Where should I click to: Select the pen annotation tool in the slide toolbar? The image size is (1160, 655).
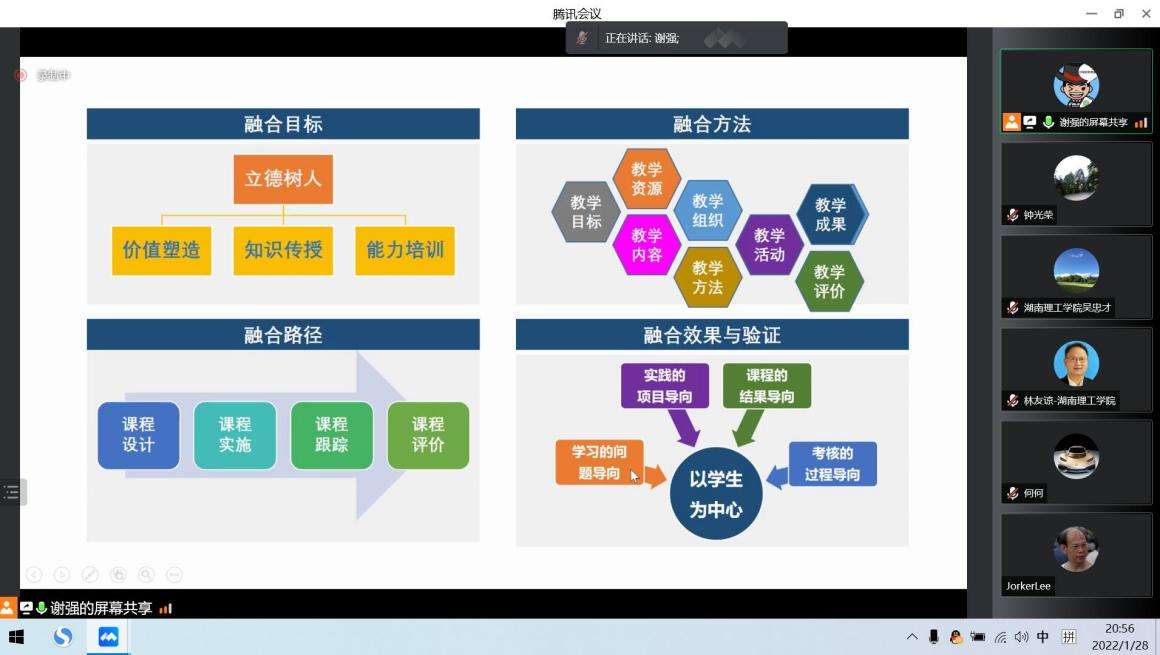(x=90, y=574)
